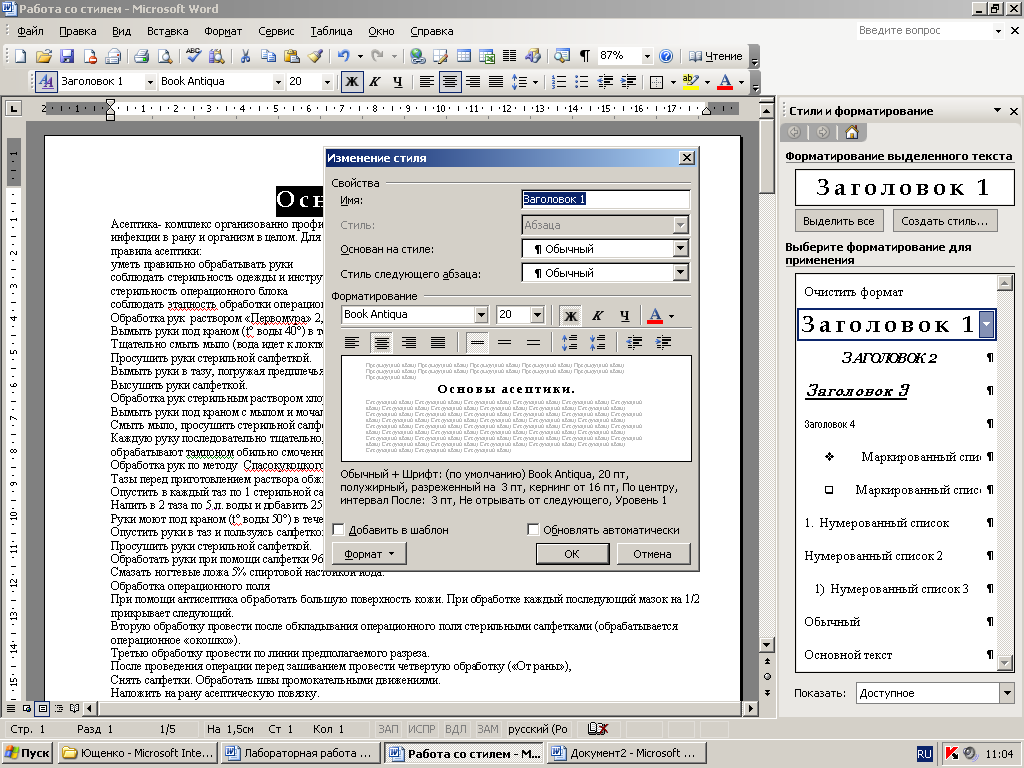The image size is (1024, 768).
Task: Open the Styles and Formatting AA icon
Action: coord(46,82)
